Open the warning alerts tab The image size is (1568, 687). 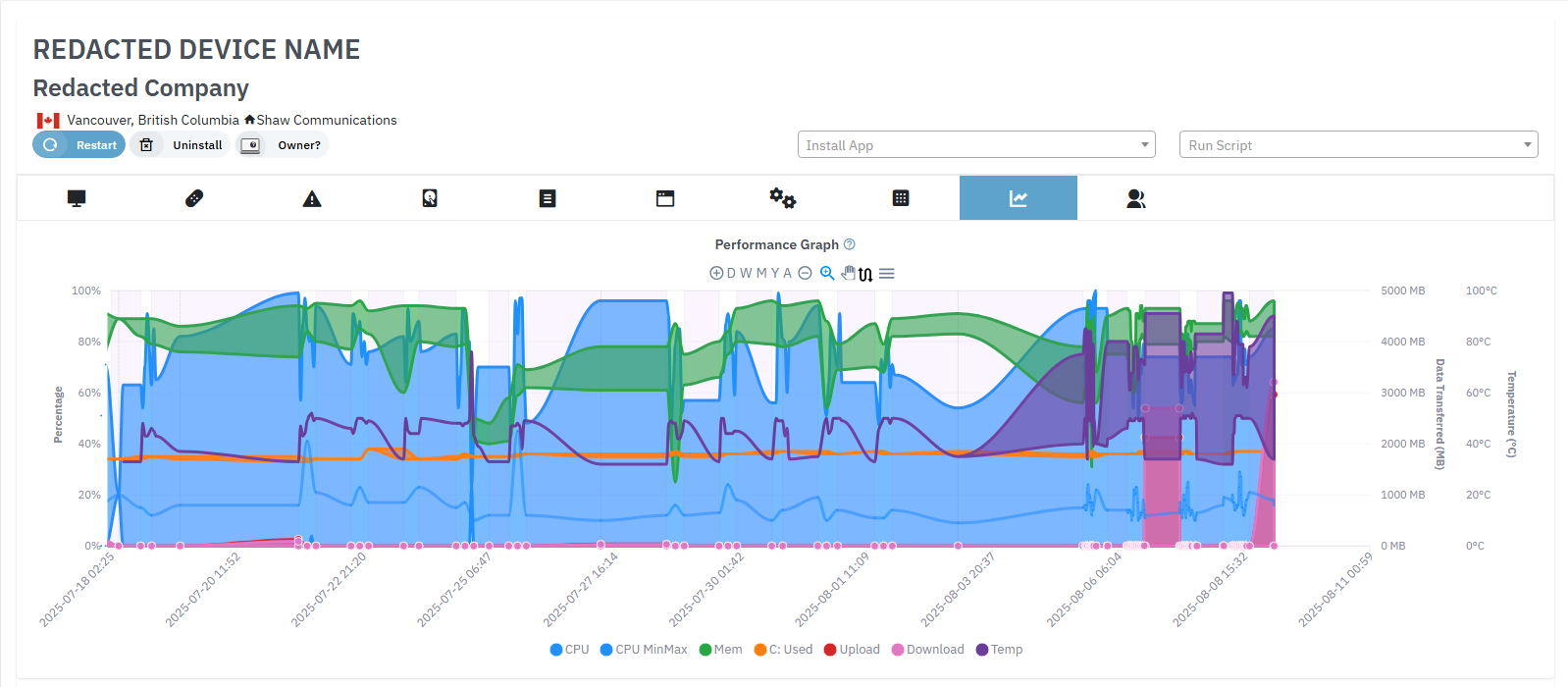pos(312,198)
